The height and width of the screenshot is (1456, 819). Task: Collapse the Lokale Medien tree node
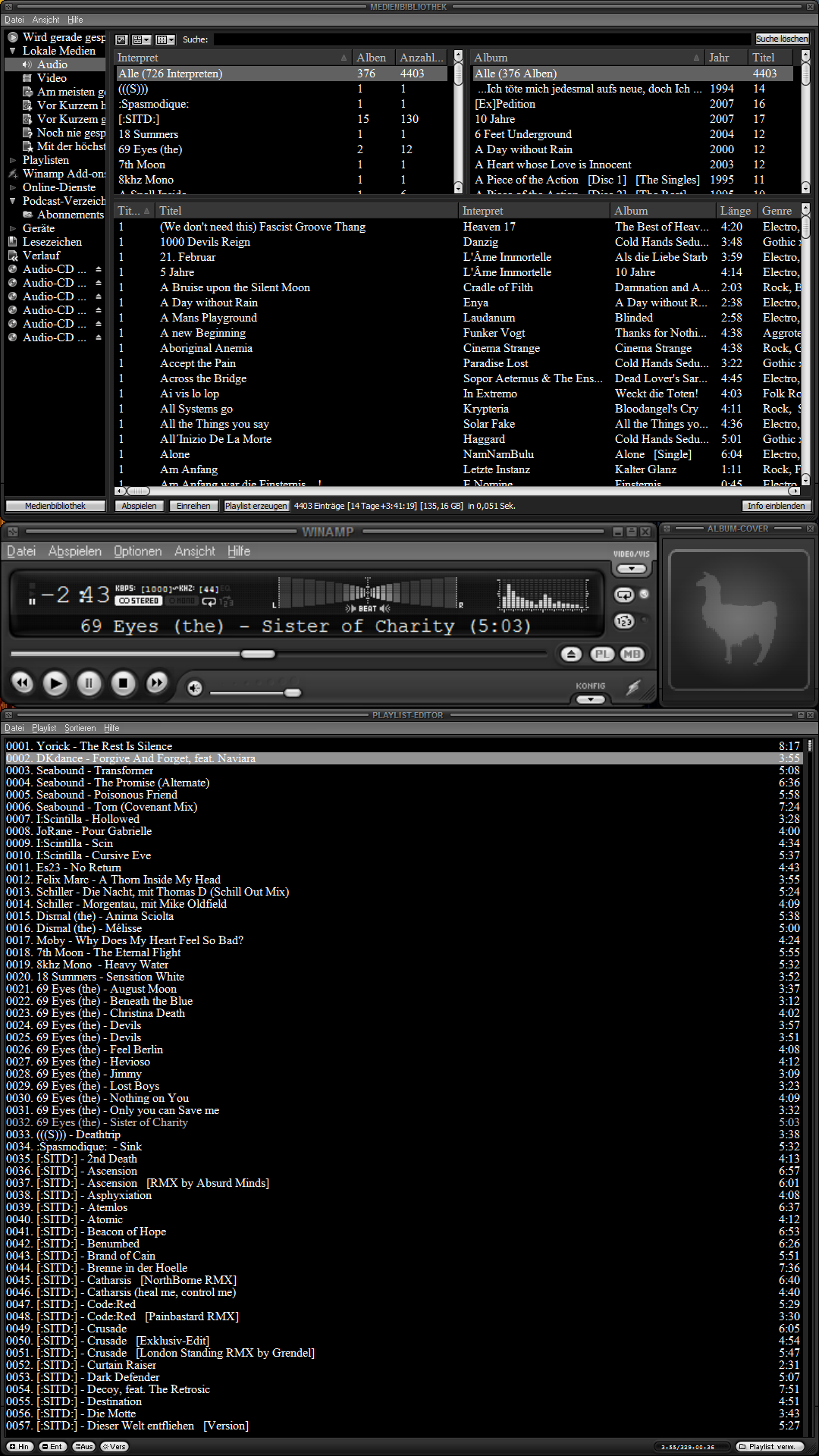tap(13, 51)
